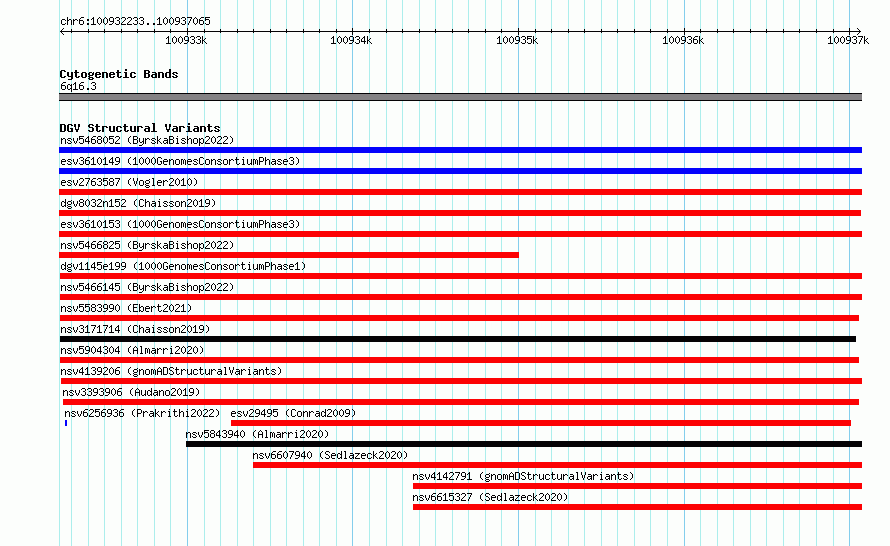Select the red bar under esv2763587
890x546 pixels.
click(460, 192)
